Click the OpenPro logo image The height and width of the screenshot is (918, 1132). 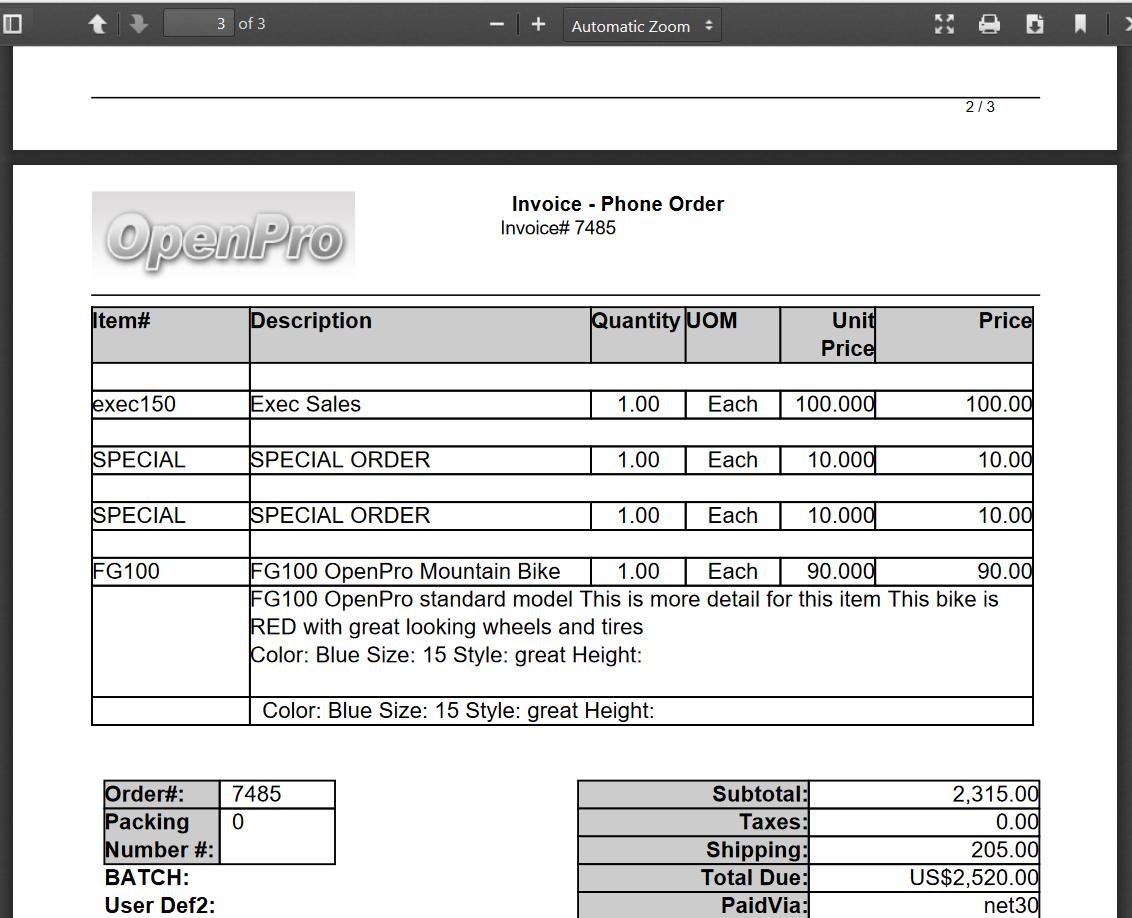(x=223, y=237)
